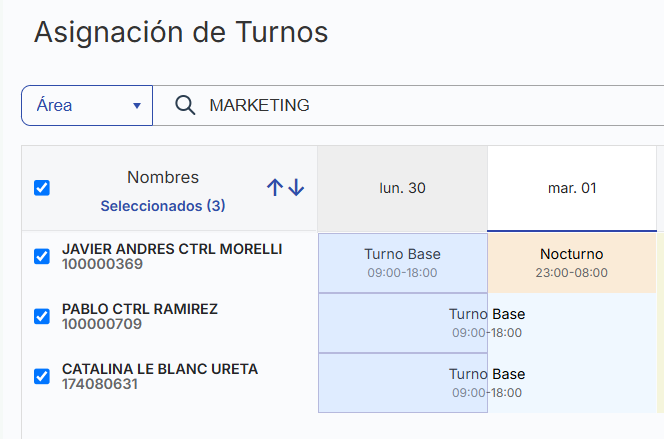
Task: Switch to the mar. 01 day column
Action: (x=572, y=188)
